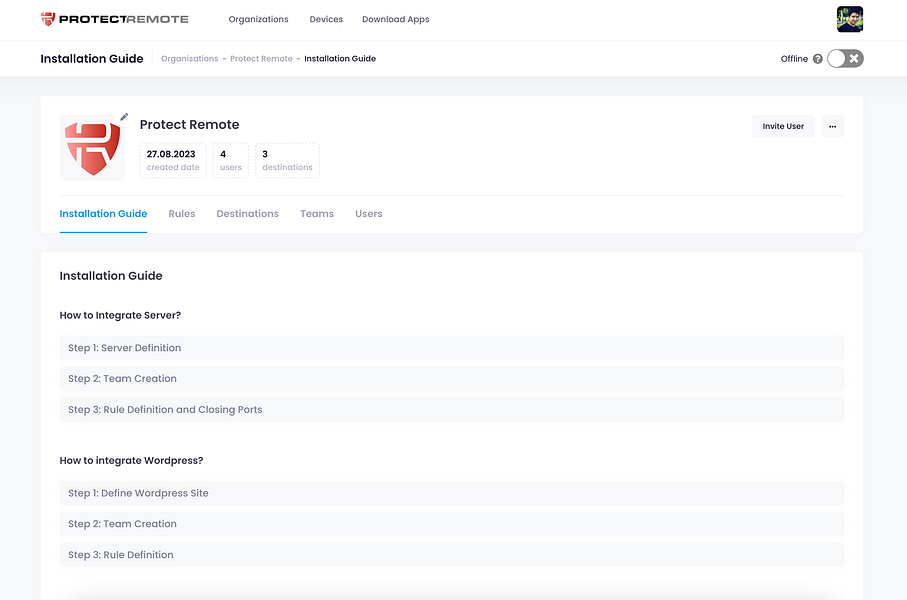907x600 pixels.
Task: Click the pencil edit icon on organization logo
Action: click(124, 117)
